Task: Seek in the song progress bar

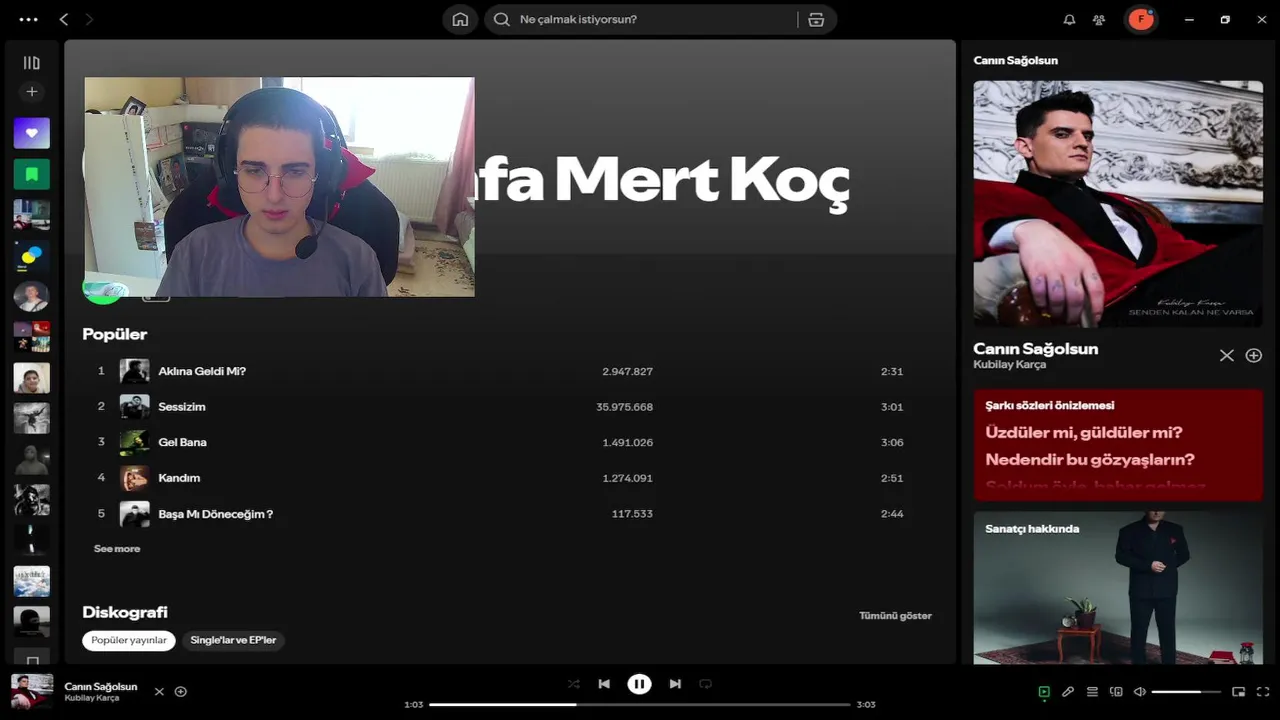Action: [640, 705]
